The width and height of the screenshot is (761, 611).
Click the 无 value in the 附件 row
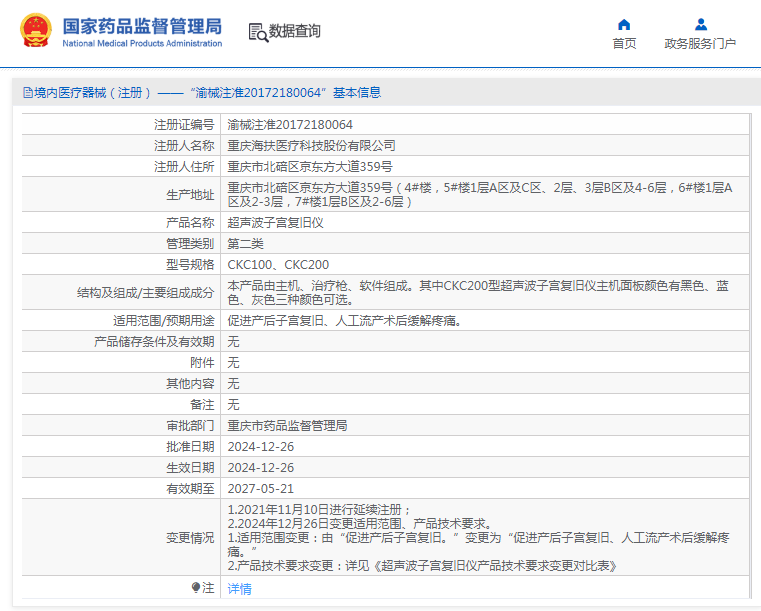click(x=233, y=363)
